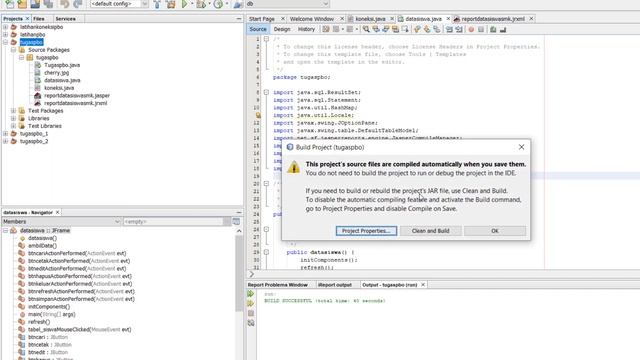Screen dimensions: 640x360
Task: Click OK in Build Project dialog
Action: tap(495, 231)
